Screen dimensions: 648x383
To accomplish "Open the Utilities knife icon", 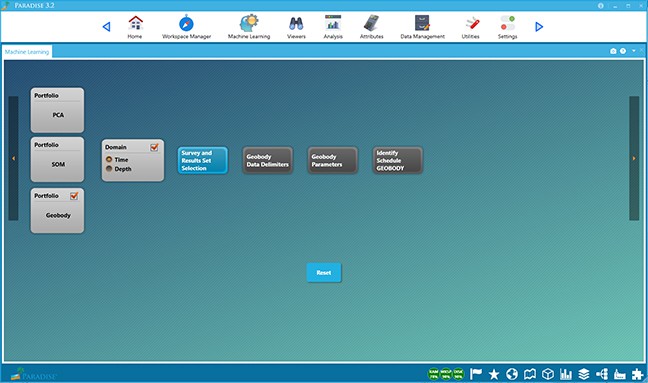I will point(470,24).
